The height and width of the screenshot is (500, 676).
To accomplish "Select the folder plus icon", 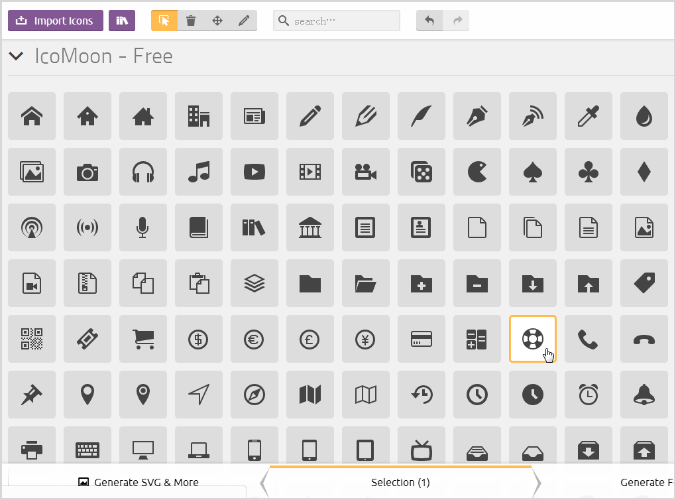I will point(421,283).
